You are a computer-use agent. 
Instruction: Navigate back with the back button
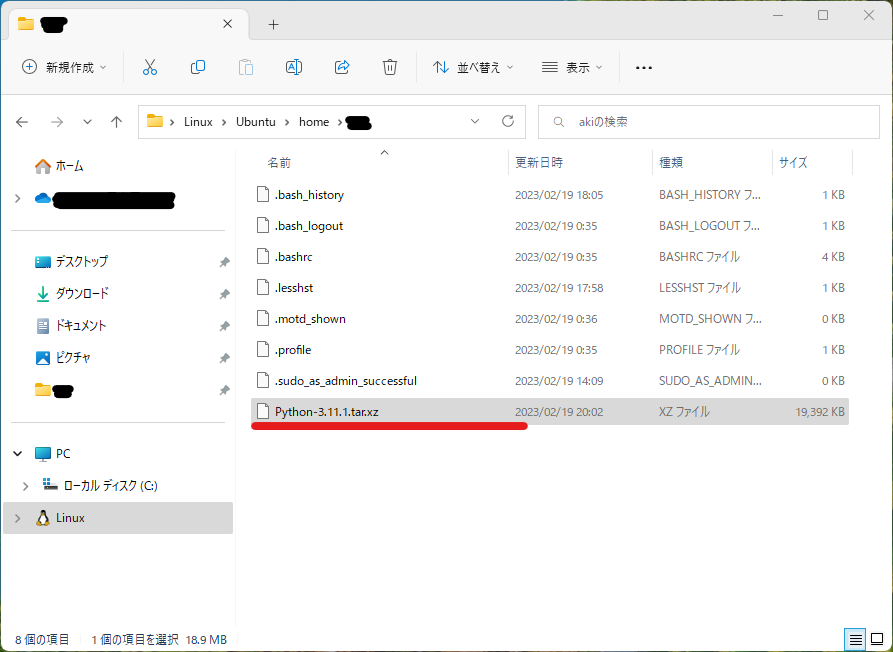pos(22,121)
